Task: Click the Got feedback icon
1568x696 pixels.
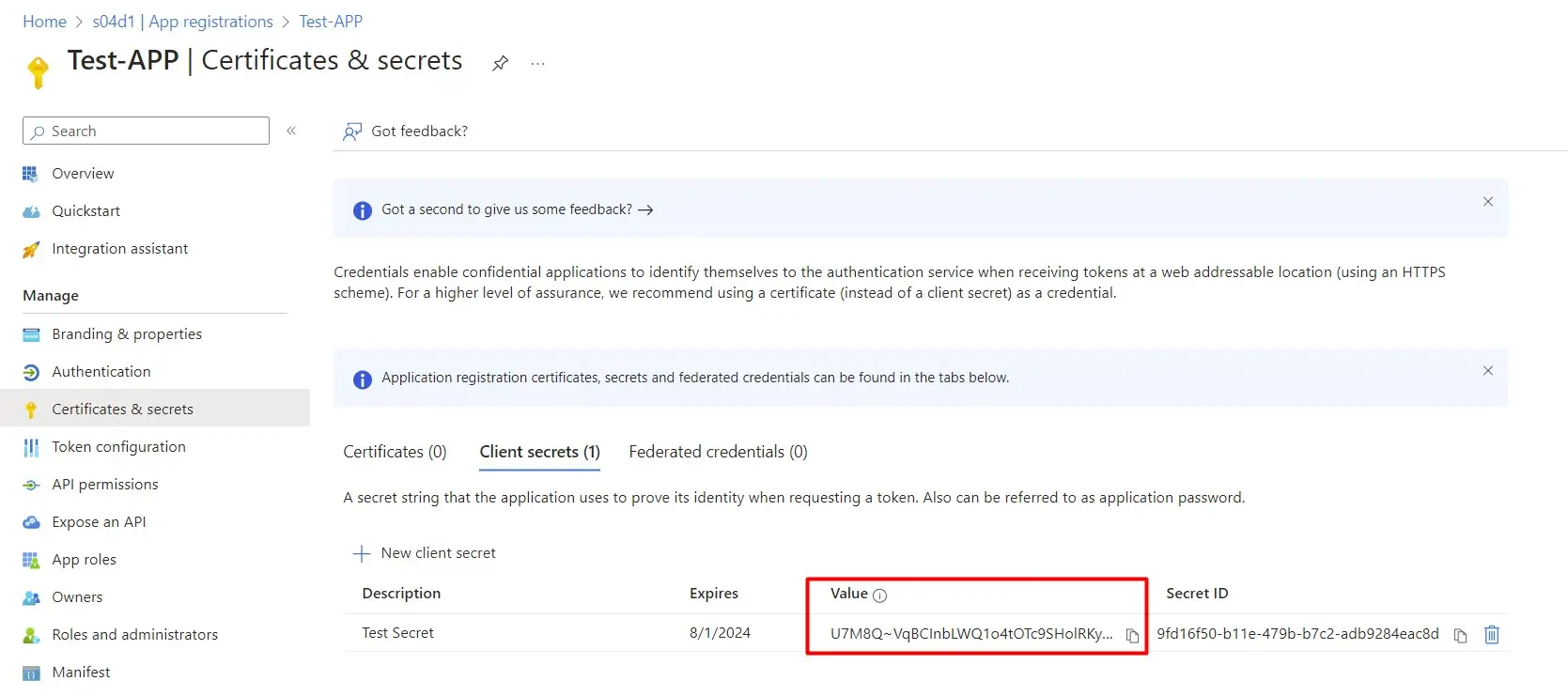Action: [352, 131]
